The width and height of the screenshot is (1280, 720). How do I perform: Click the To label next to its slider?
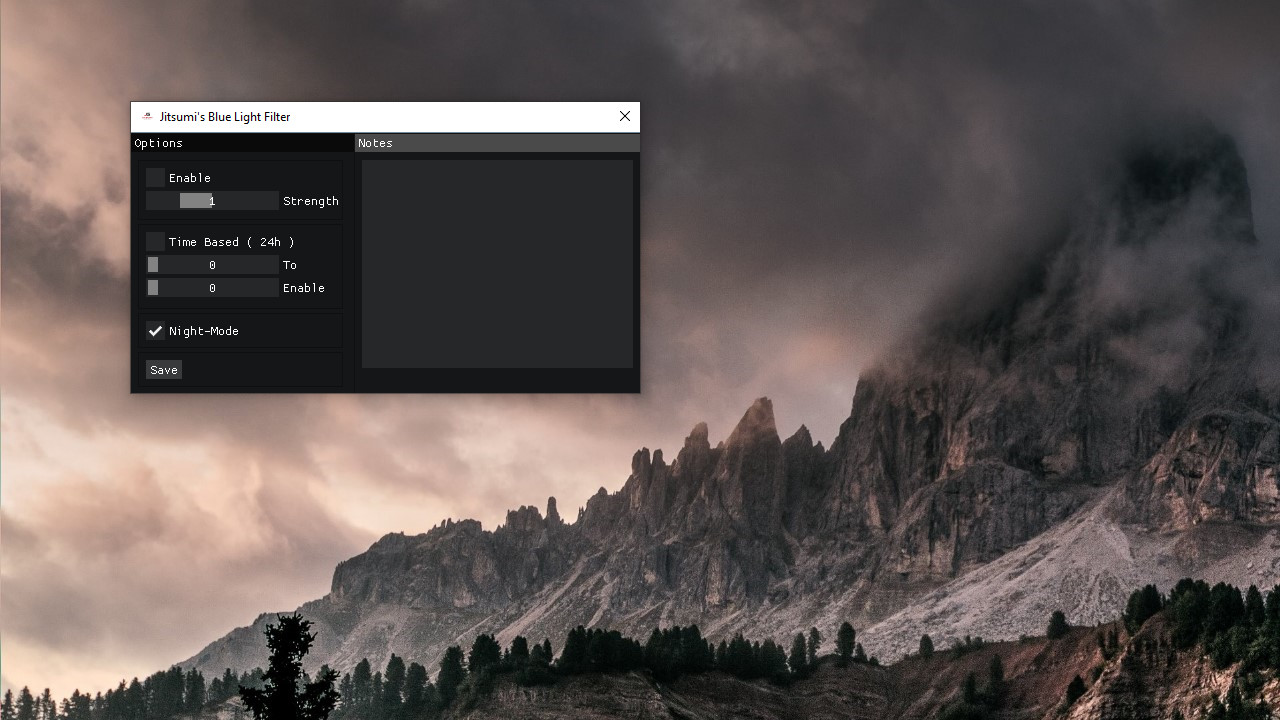[290, 265]
